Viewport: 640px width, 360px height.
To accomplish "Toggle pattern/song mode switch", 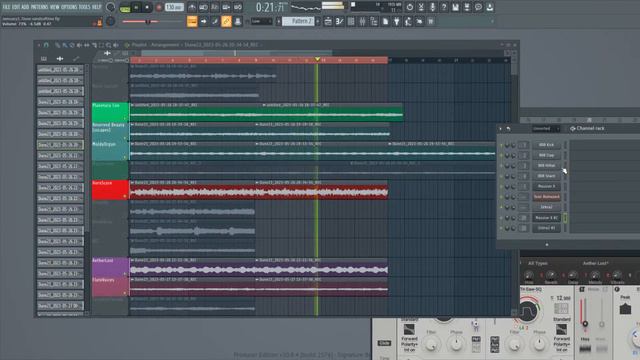I will (125, 8).
